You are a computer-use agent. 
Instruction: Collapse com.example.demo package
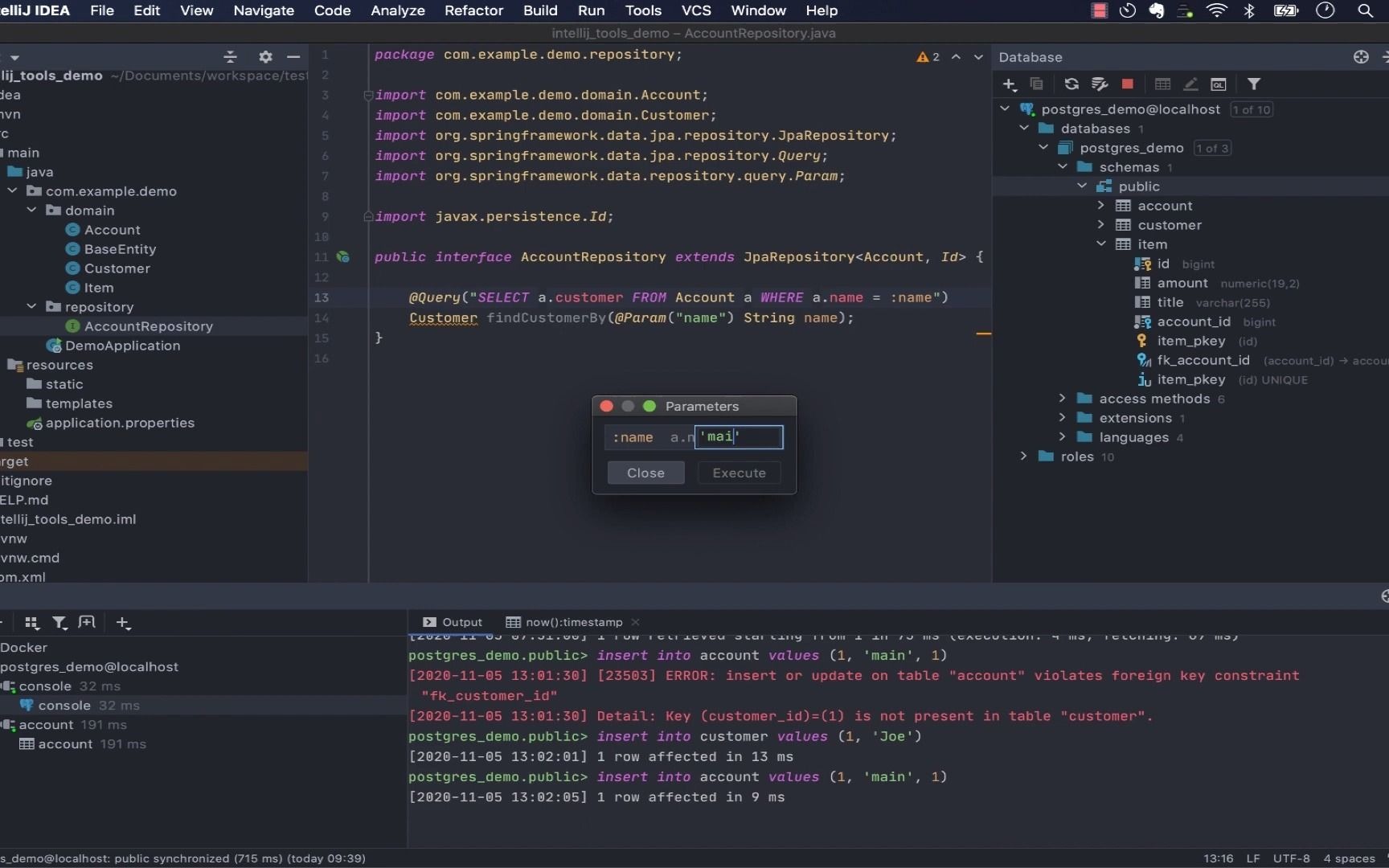[13, 190]
